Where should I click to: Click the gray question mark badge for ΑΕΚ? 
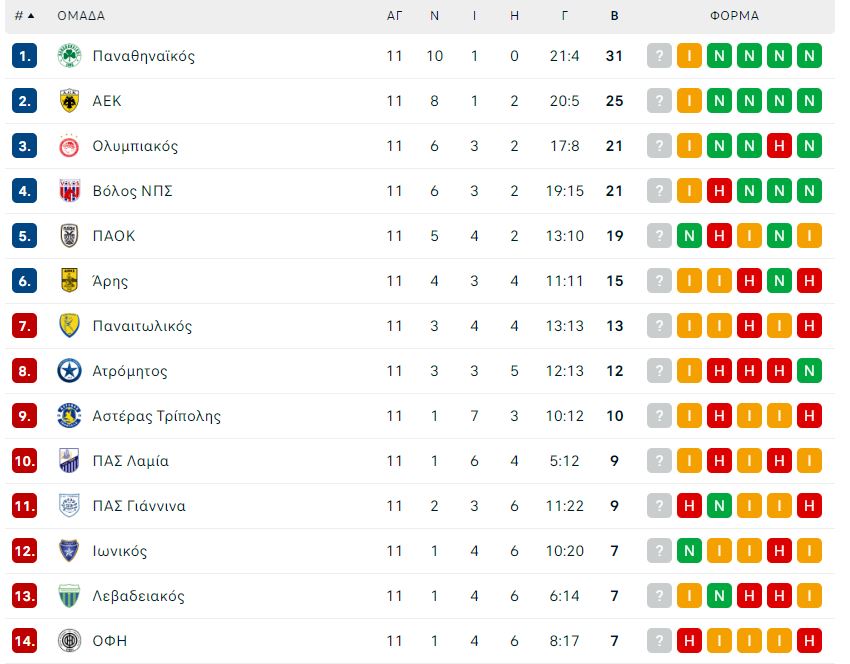(x=659, y=101)
